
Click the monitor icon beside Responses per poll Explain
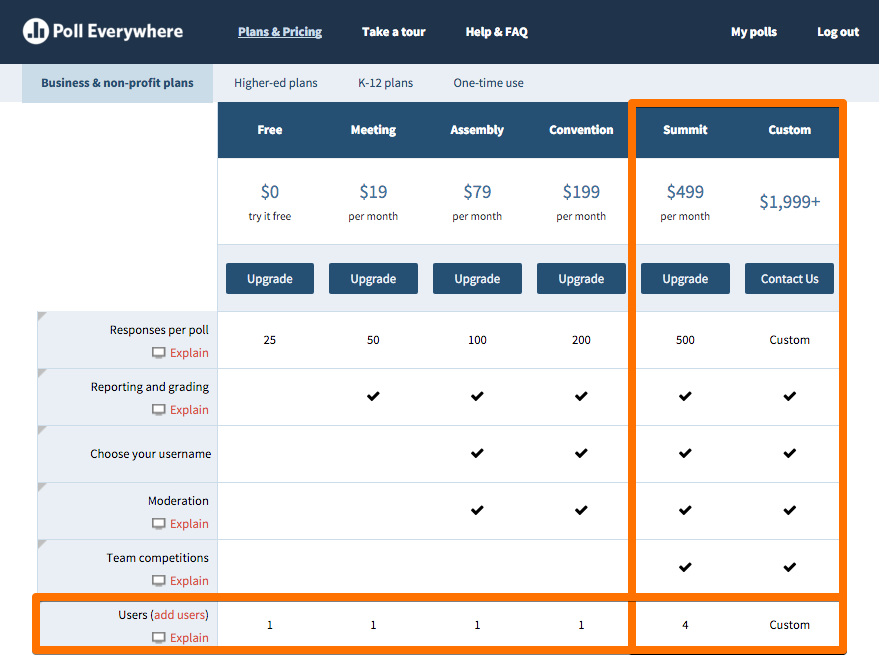[x=159, y=353]
